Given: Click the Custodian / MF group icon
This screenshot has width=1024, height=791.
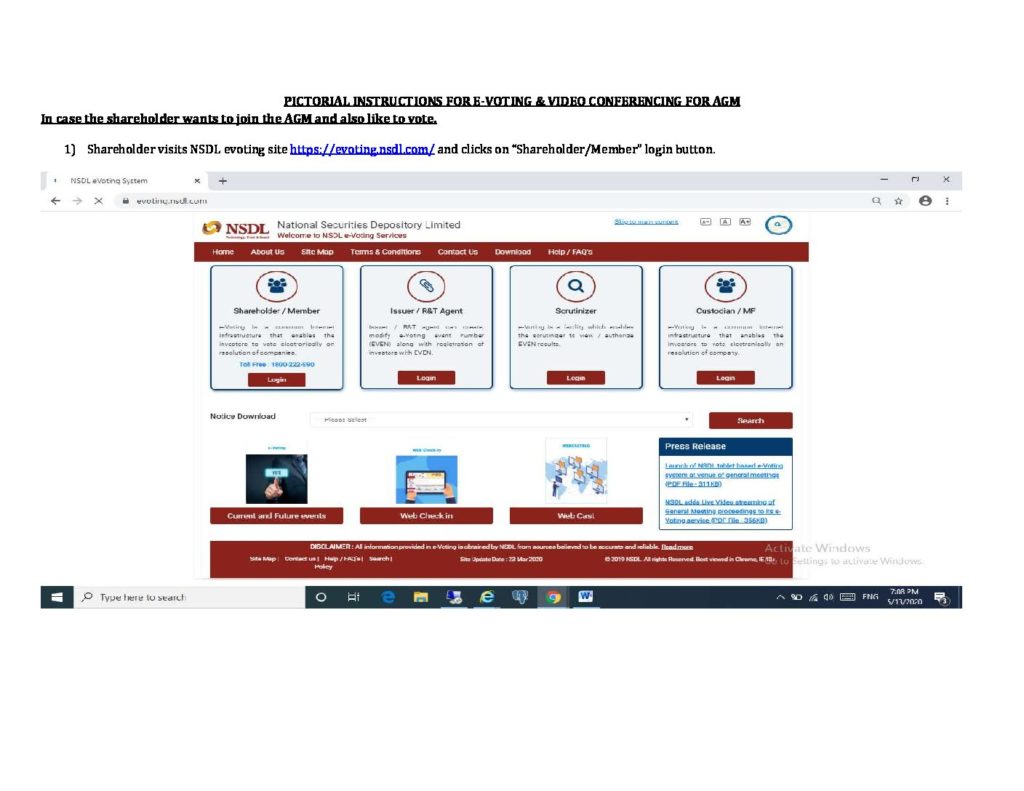Looking at the screenshot, I should (x=726, y=285).
